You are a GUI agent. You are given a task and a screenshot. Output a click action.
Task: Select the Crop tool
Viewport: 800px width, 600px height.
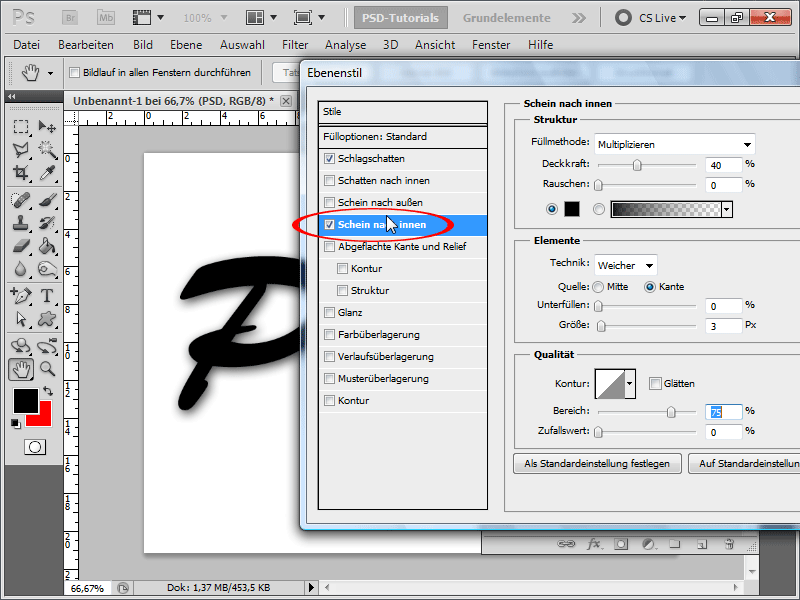tap(20, 172)
